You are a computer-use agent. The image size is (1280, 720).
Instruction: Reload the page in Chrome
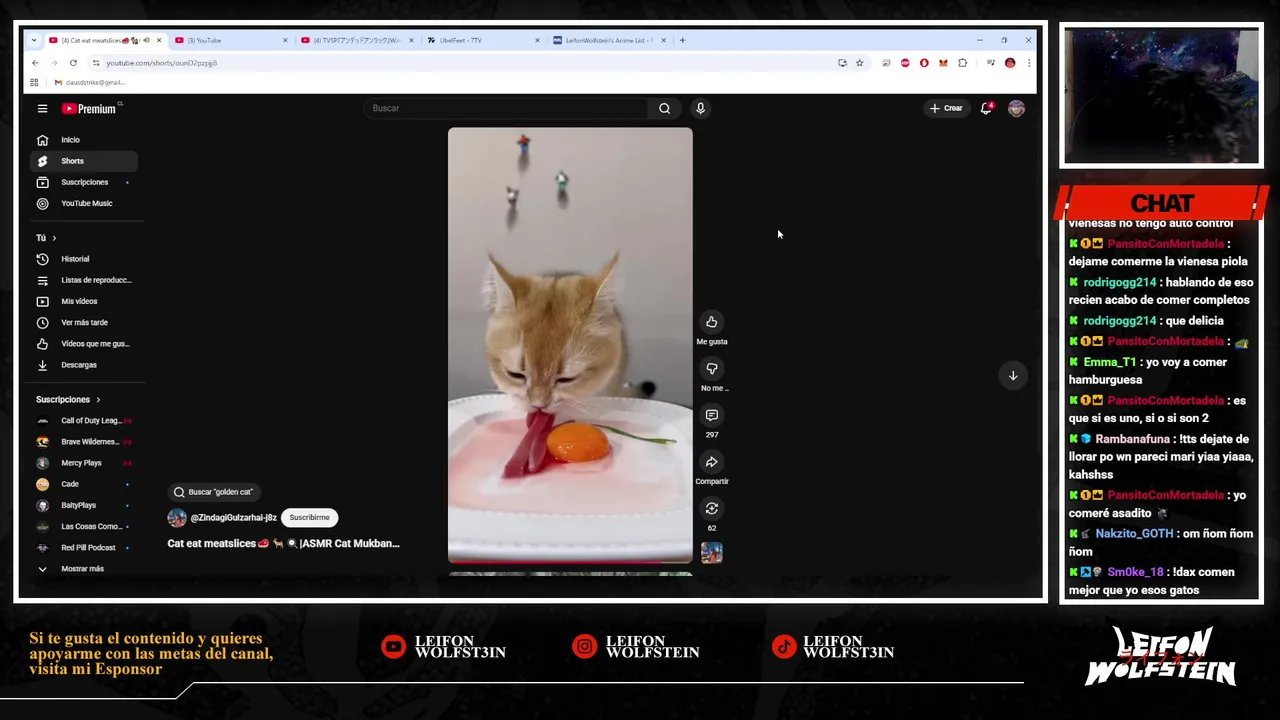point(73,63)
